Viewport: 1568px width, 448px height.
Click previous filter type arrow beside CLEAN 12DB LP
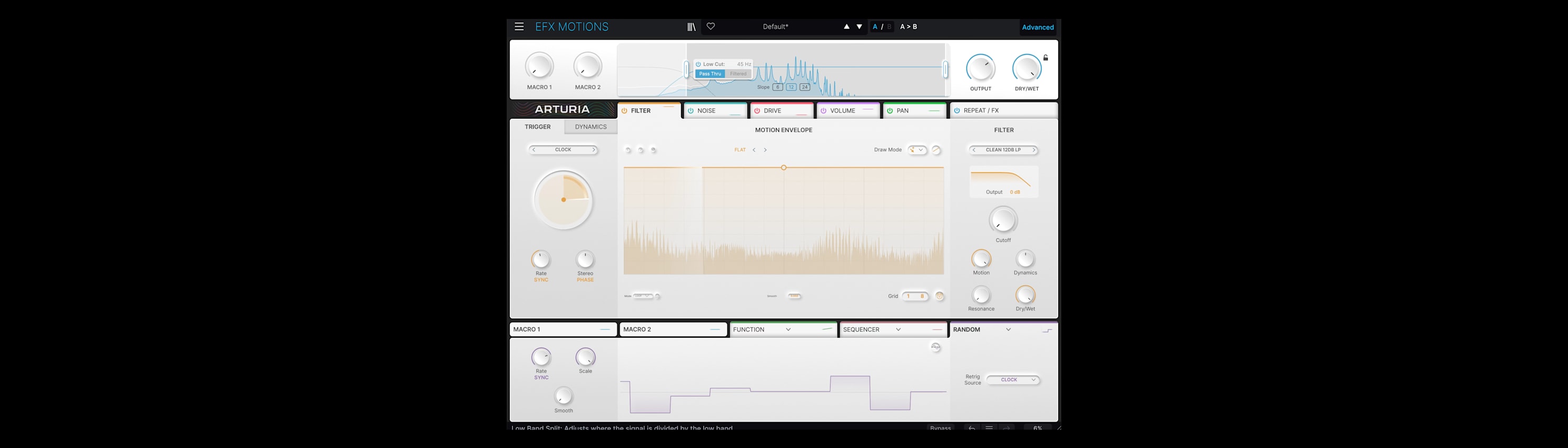point(974,150)
